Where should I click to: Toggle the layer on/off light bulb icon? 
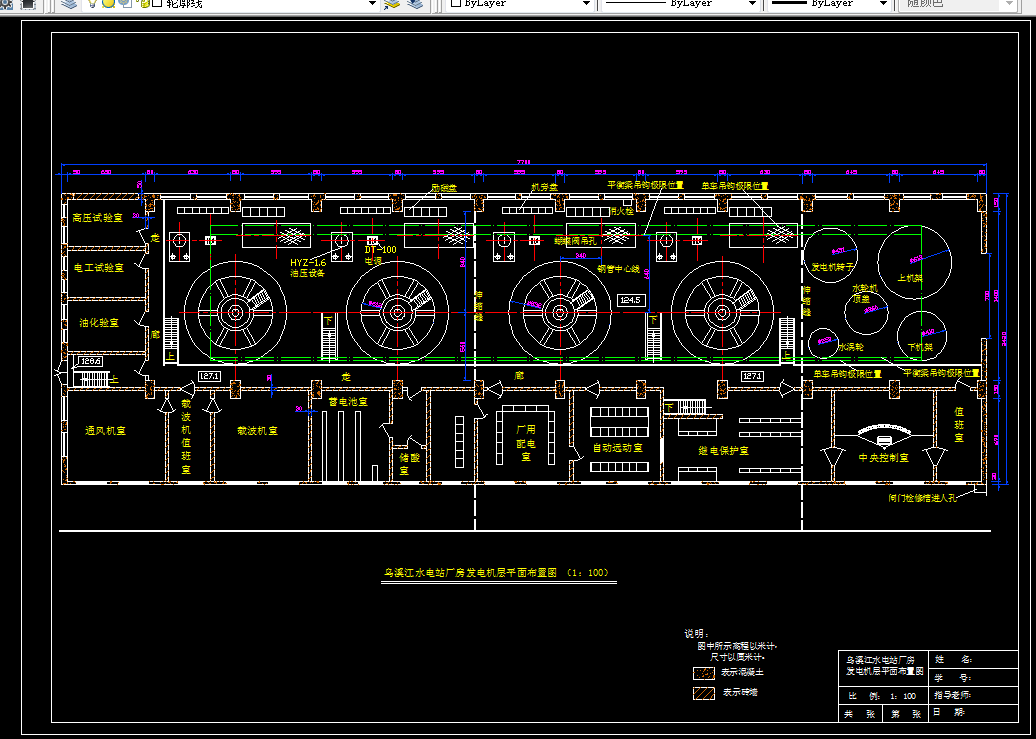point(92,3)
